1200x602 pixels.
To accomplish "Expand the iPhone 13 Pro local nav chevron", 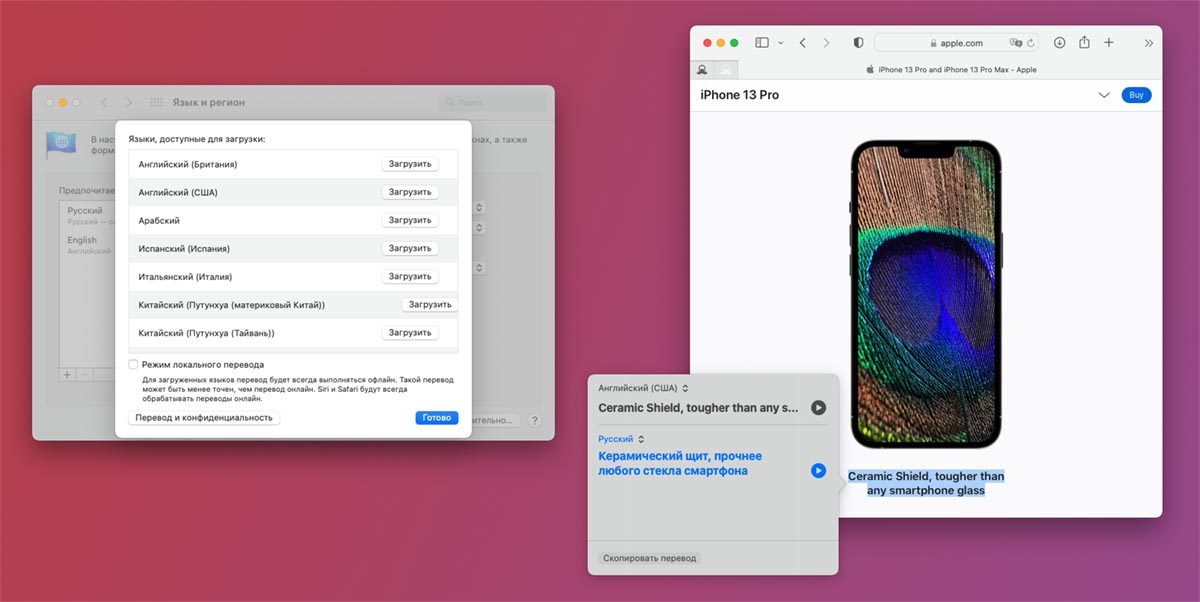I will [1104, 95].
